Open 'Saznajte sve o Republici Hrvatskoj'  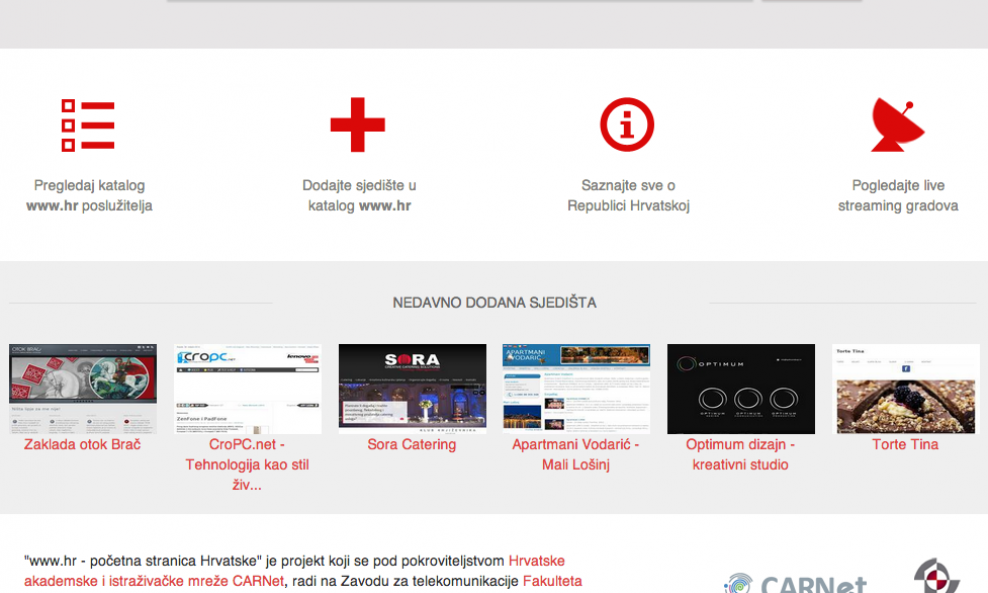click(x=628, y=195)
